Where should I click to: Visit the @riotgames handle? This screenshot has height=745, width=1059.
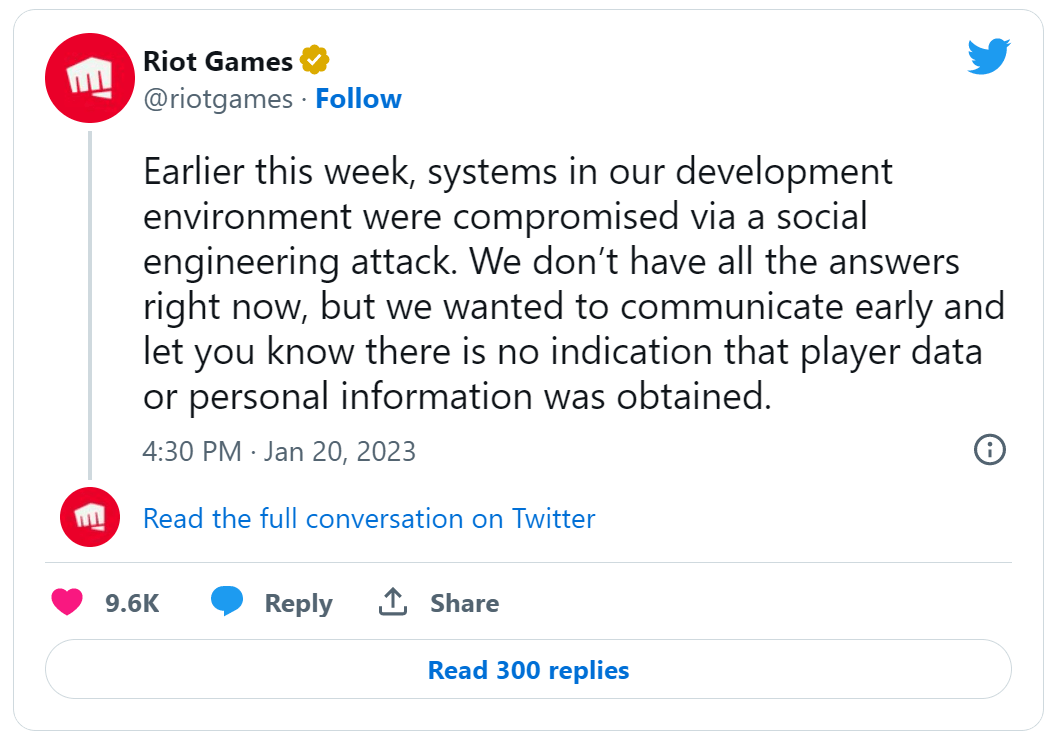pos(217,99)
